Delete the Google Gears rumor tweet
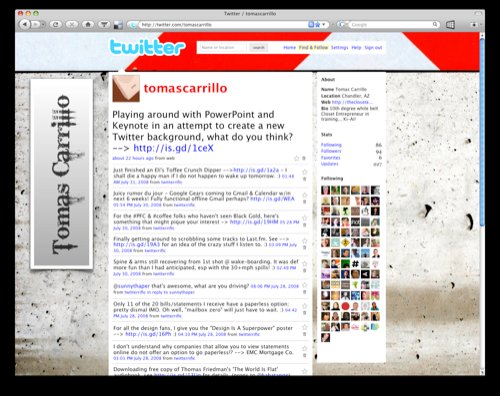The height and width of the screenshot is (396, 500). (x=304, y=202)
